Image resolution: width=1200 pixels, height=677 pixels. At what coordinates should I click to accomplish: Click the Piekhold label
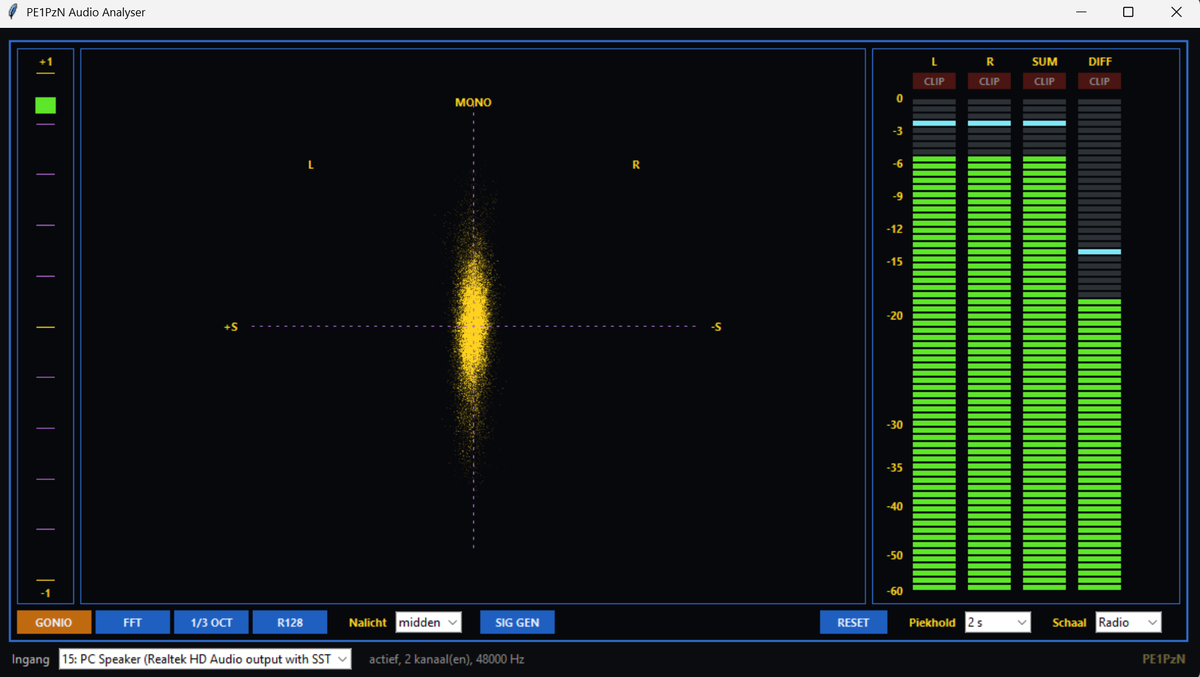pos(932,622)
